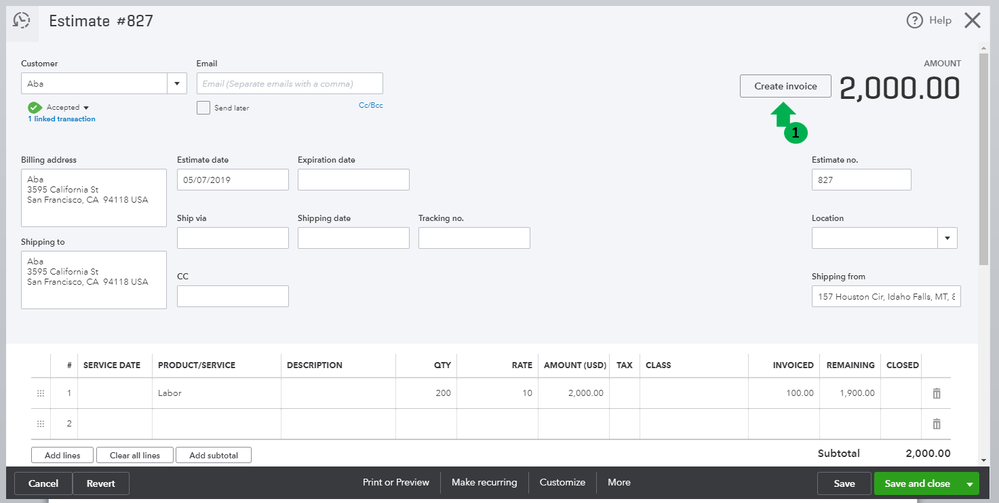Open the Save and close options arrow
Screen dimensions: 999x503
coord(969,484)
